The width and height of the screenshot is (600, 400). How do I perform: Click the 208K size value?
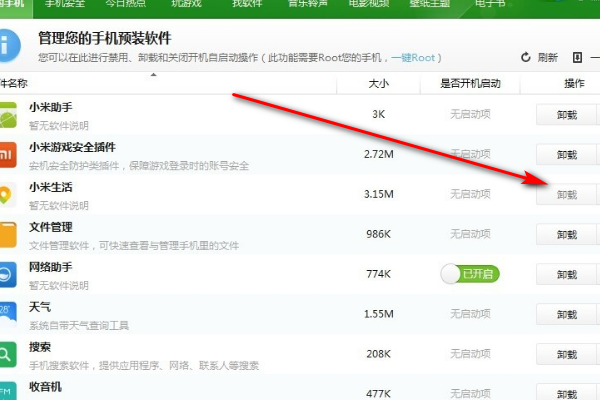[378, 354]
